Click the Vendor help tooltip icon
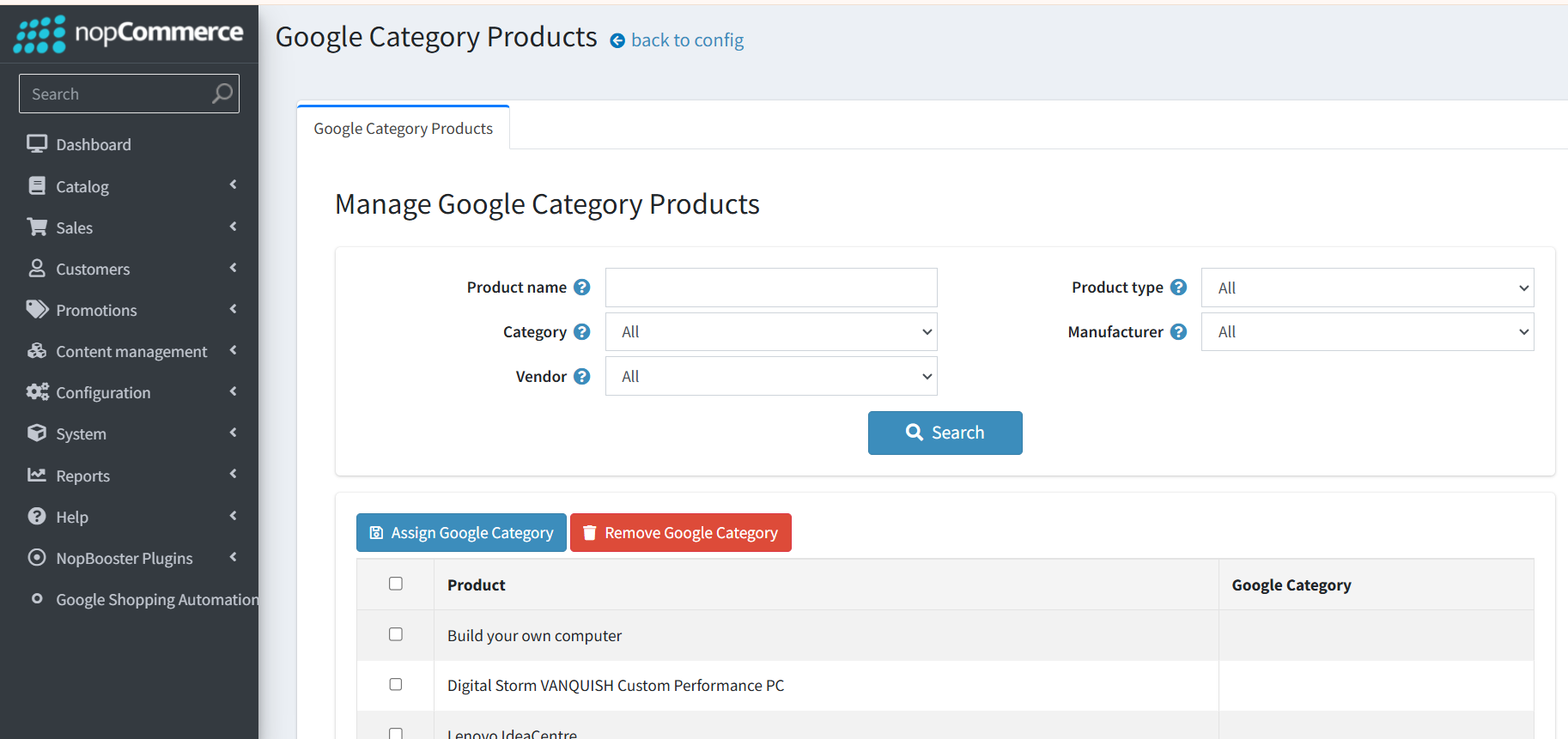The height and width of the screenshot is (739, 1568). click(x=582, y=376)
